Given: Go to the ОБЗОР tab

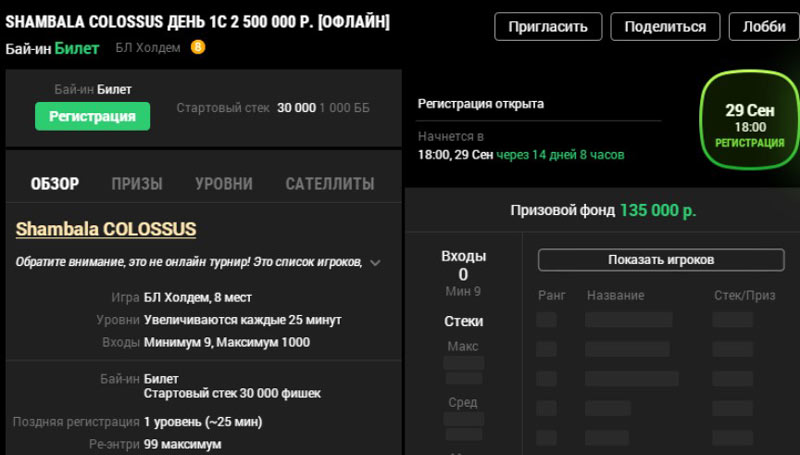Looking at the screenshot, I should (x=55, y=184).
